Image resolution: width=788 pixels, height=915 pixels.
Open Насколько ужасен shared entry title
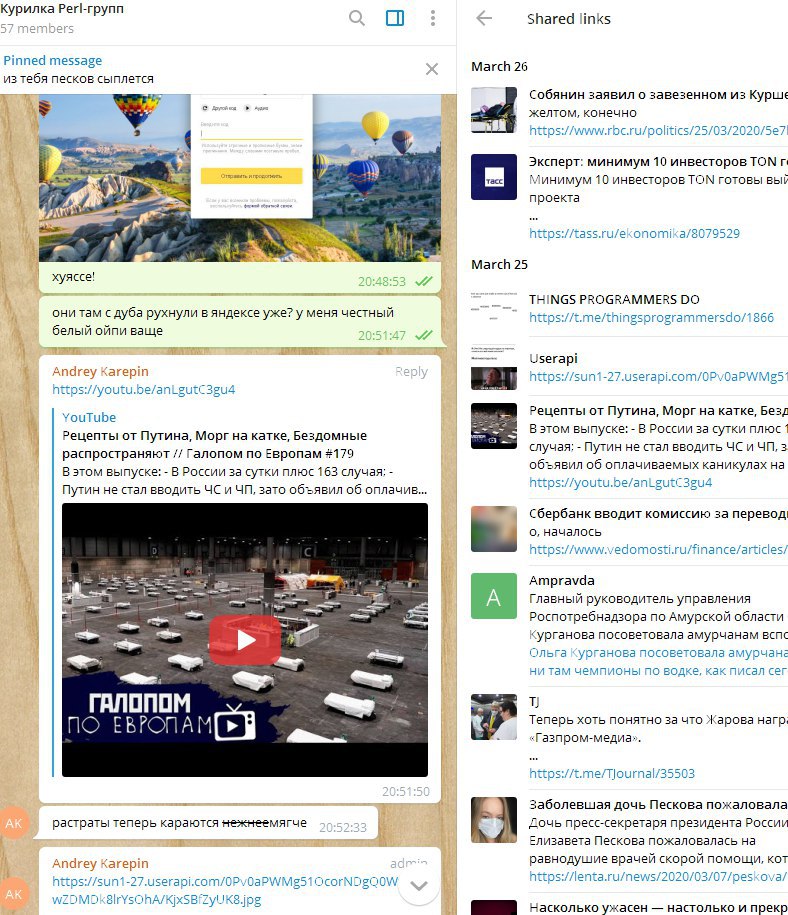click(658, 908)
